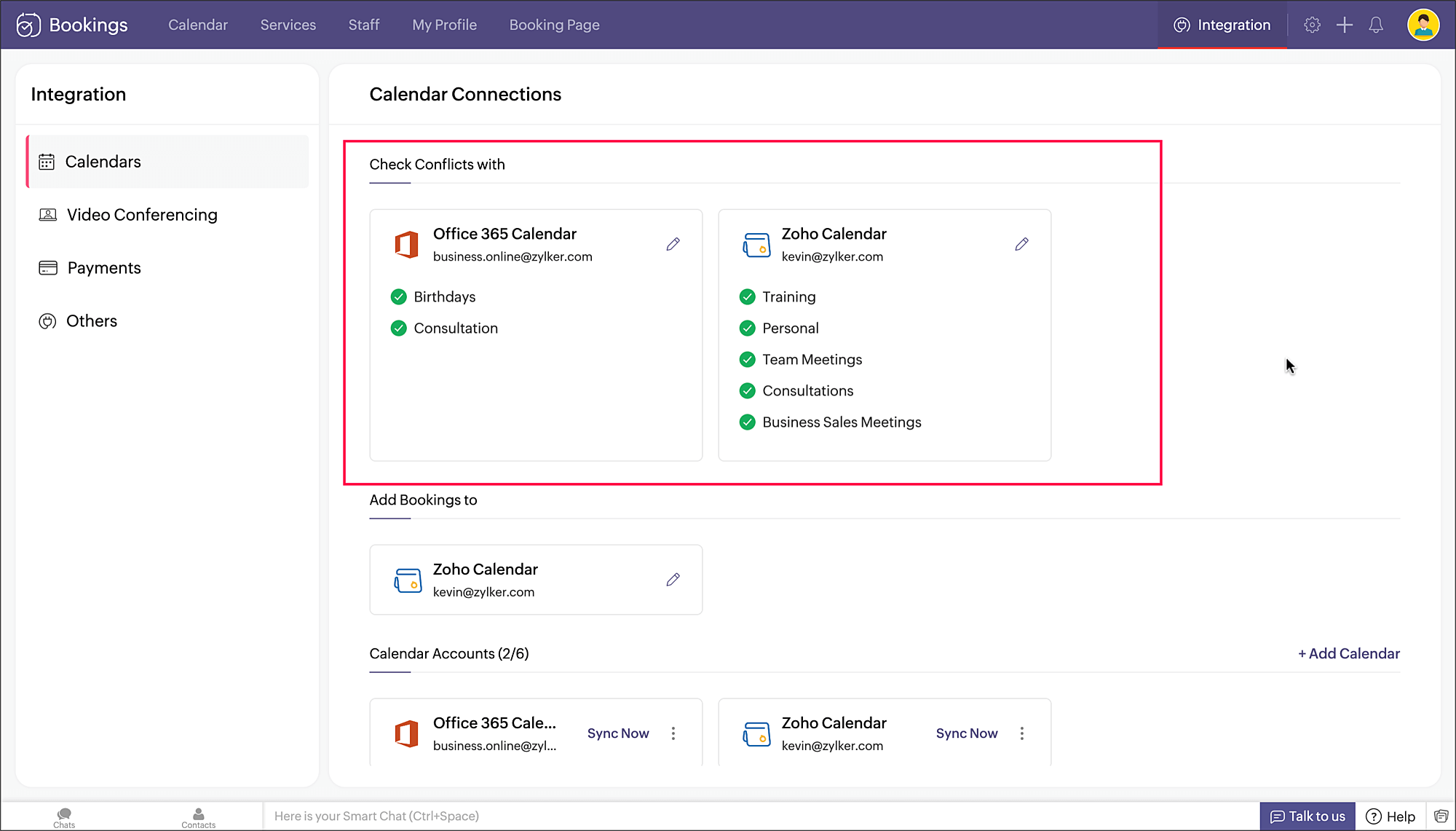Edit Zoho Calendar conflict settings pencil
Screen dimensions: 1456x831
click(x=1021, y=244)
